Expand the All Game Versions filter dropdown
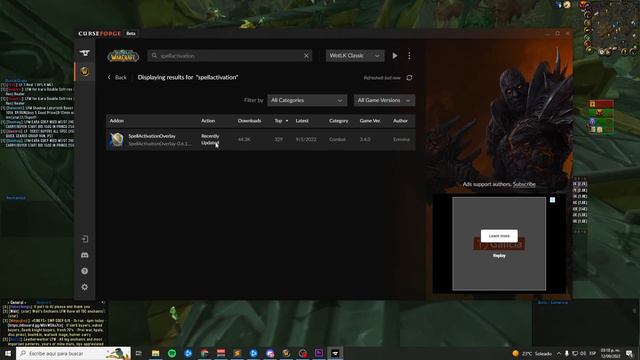The width and height of the screenshot is (640, 360). point(384,100)
